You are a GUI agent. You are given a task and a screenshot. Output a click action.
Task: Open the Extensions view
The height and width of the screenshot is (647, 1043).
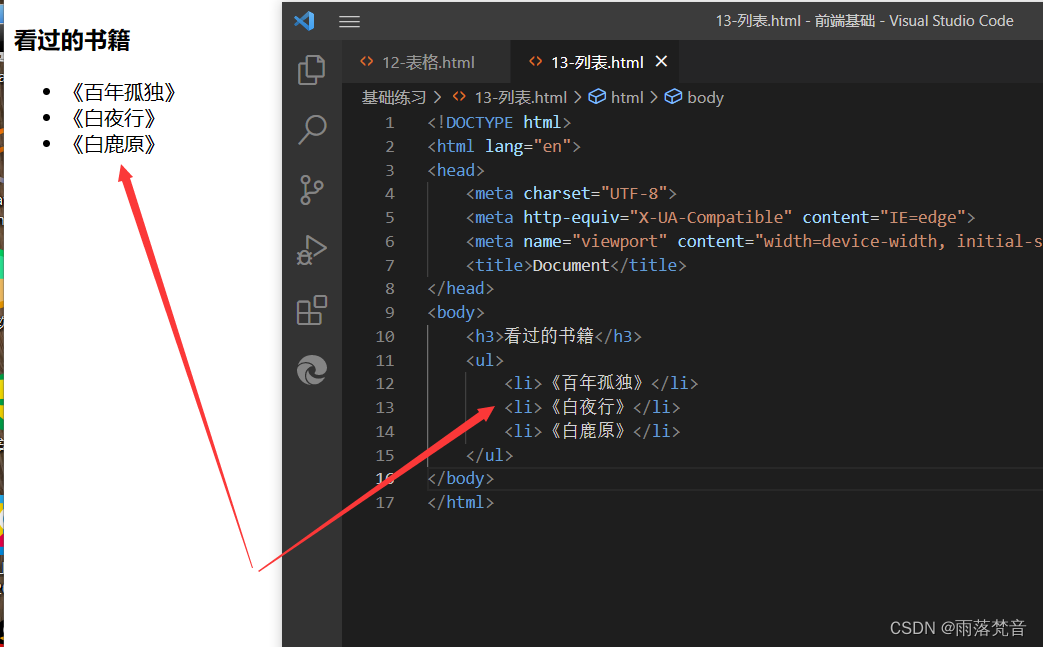(311, 310)
